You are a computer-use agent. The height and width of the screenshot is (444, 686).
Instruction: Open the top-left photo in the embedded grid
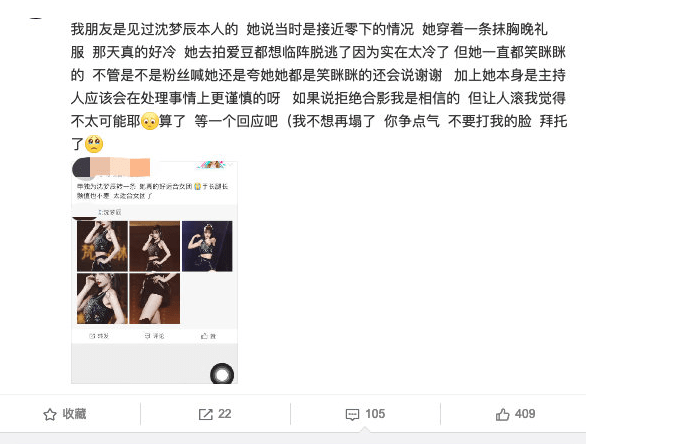click(102, 246)
